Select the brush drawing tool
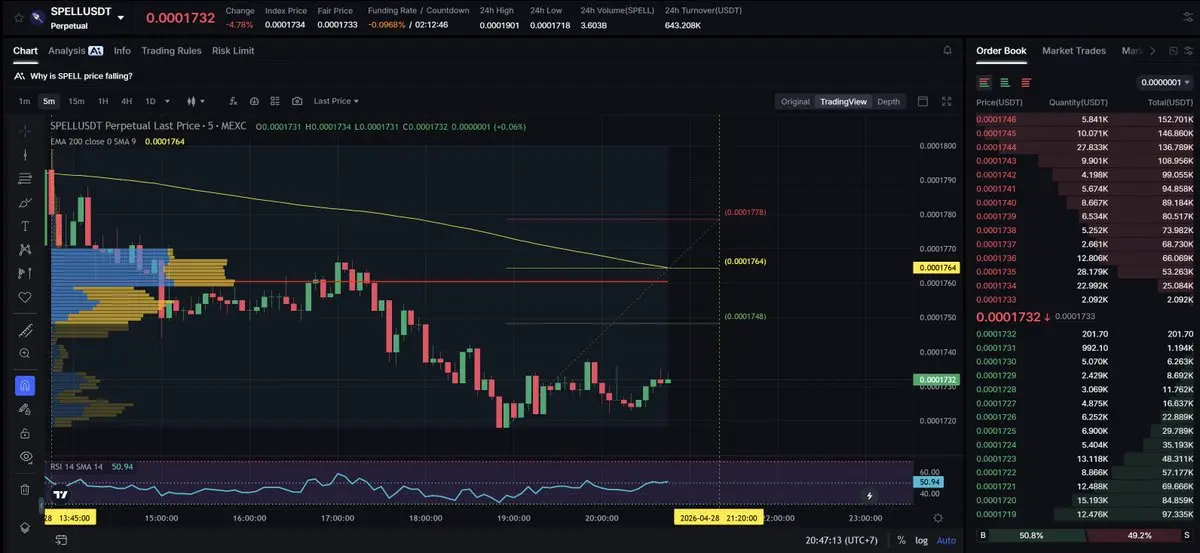Image resolution: width=1200 pixels, height=553 pixels. pos(25,202)
